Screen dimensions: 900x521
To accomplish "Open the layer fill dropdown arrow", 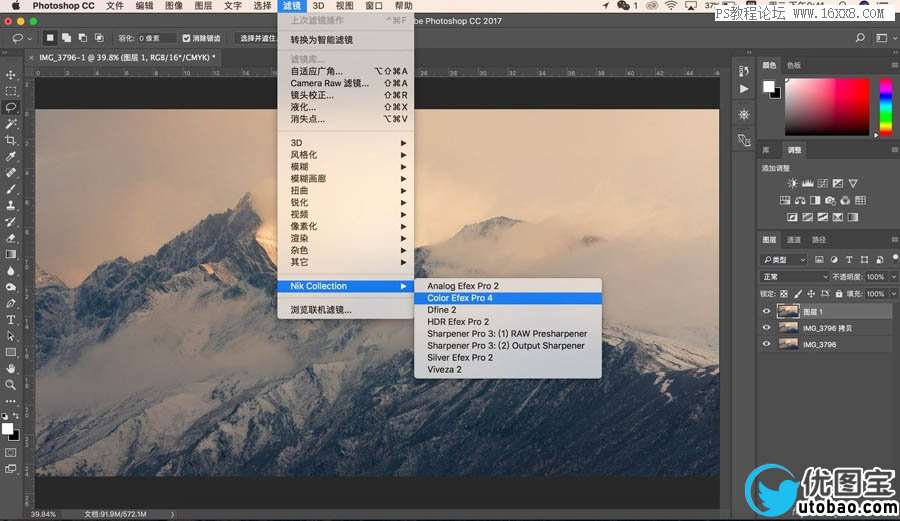I will tap(893, 294).
